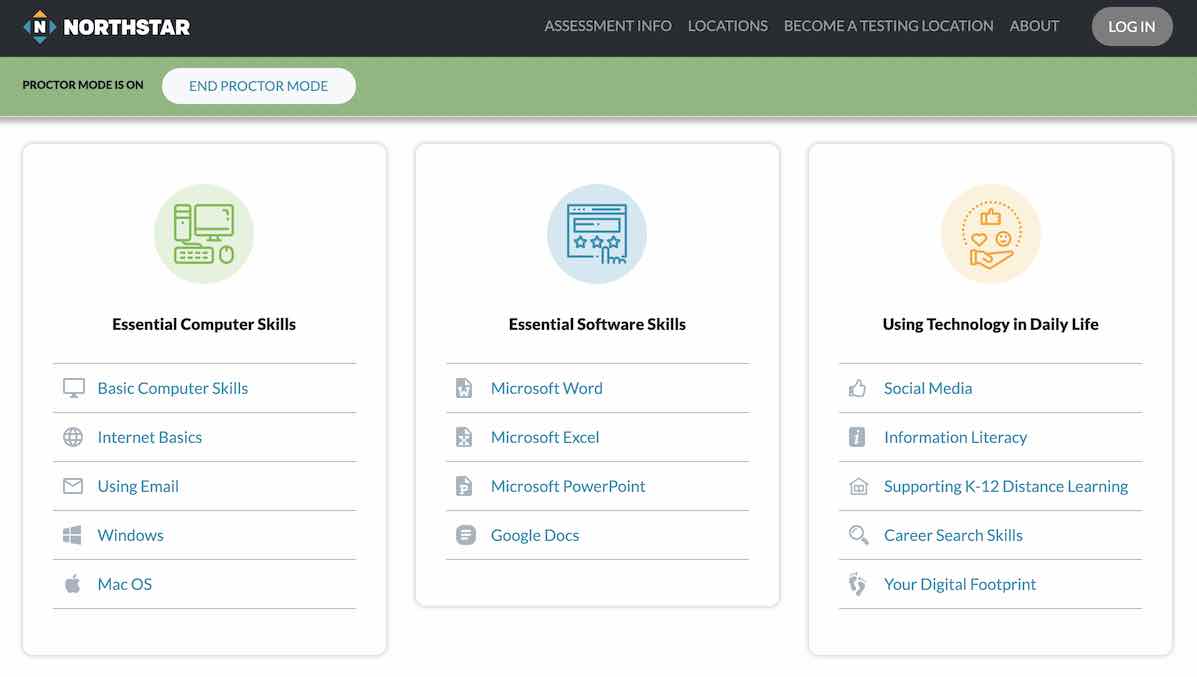Screen dimensions: 1197x677
Task: Click the info icon beside Information Literacy
Action: pyautogui.click(x=857, y=437)
